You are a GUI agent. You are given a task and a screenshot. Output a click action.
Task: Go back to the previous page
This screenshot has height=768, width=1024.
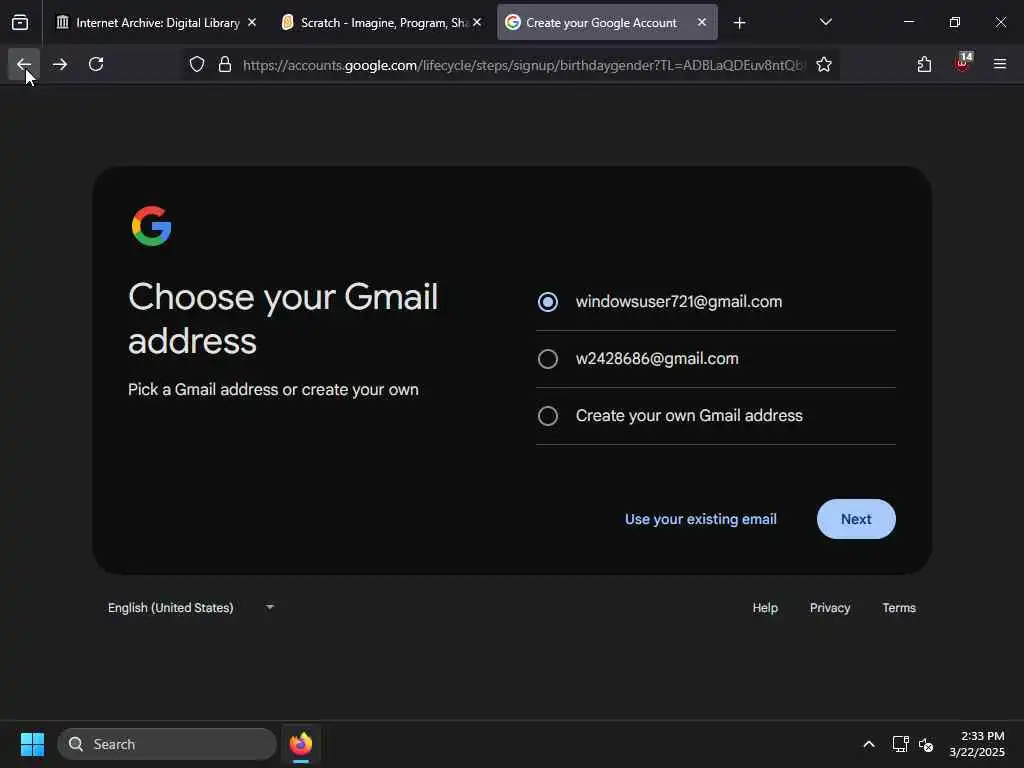click(x=24, y=64)
